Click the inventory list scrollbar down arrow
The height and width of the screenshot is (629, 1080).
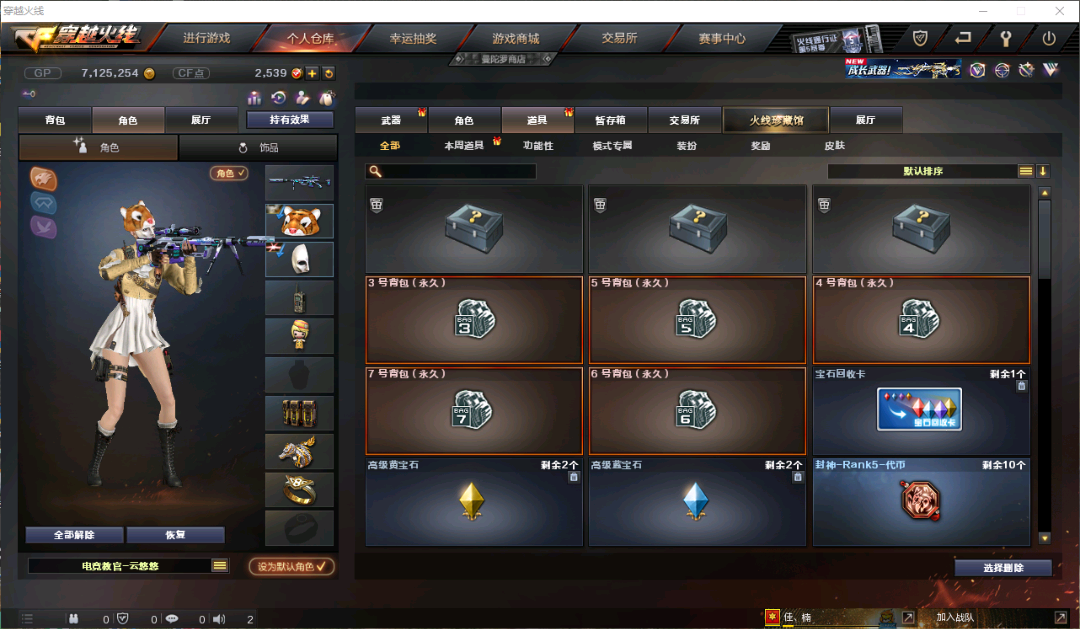[x=1045, y=538]
